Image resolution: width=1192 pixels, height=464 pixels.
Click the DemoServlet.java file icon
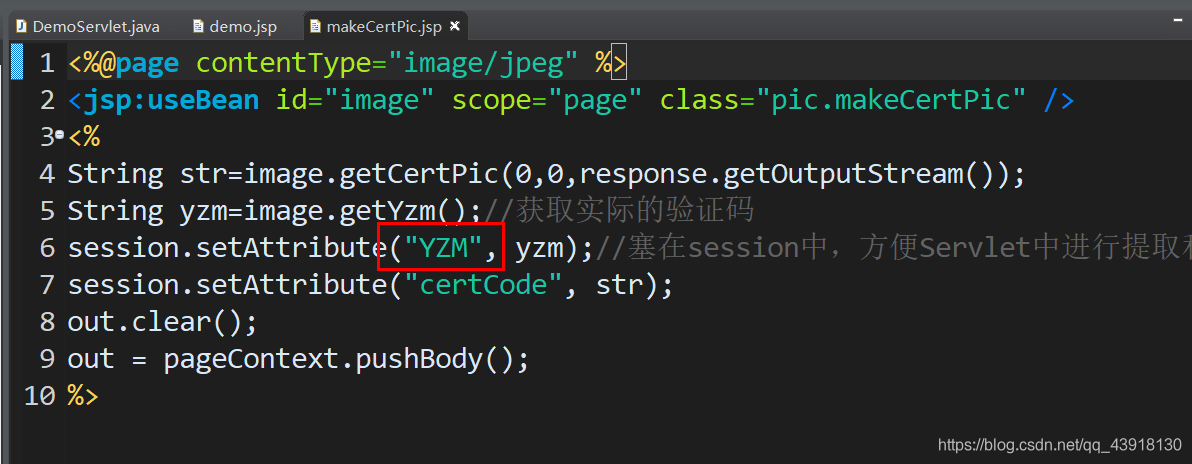click(x=21, y=27)
